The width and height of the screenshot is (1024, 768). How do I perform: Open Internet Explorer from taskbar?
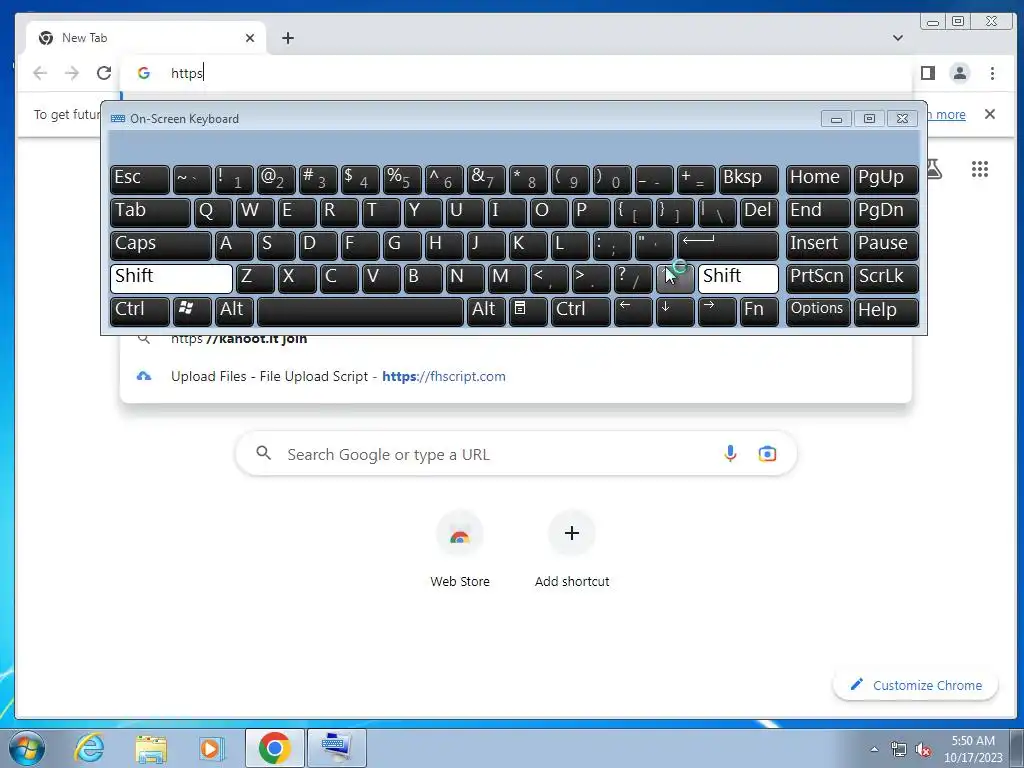(89, 748)
